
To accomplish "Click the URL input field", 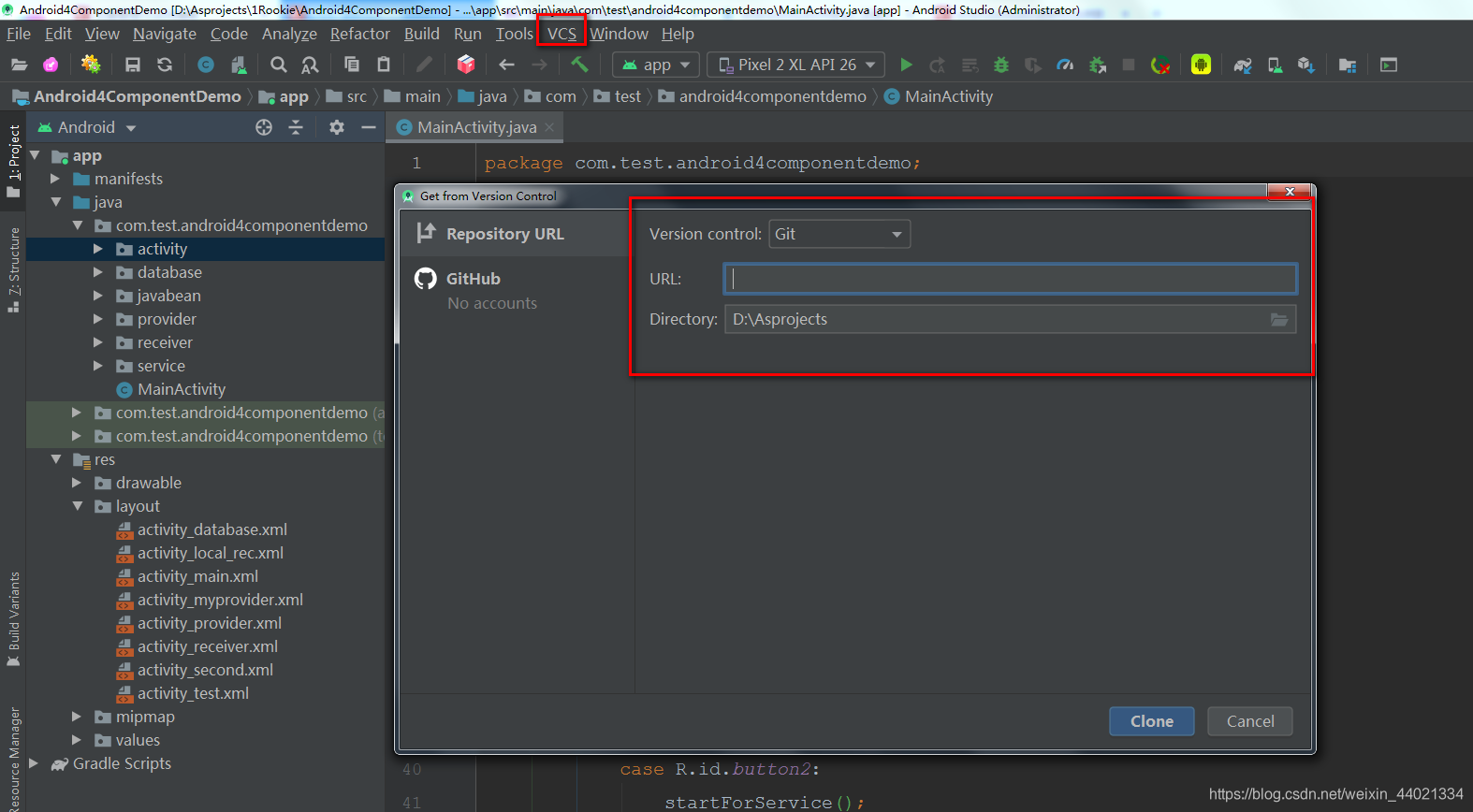I will pyautogui.click(x=1010, y=279).
